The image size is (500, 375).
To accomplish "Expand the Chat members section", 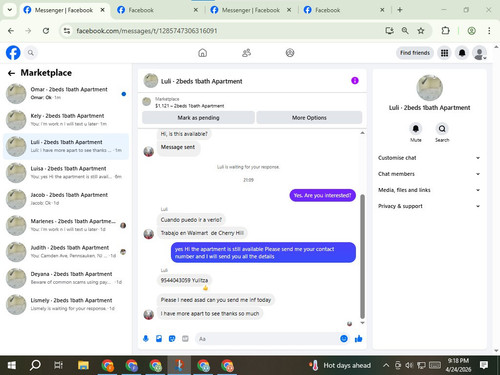I will pos(429,174).
